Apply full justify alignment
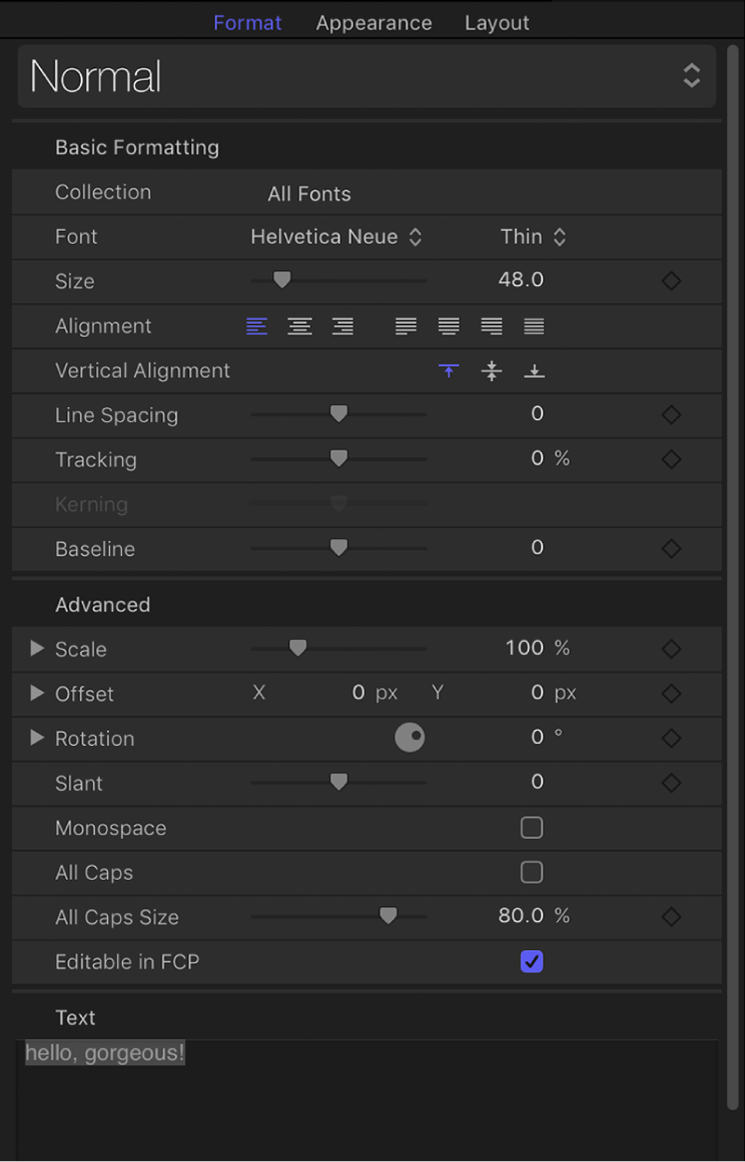745x1162 pixels. [x=533, y=326]
